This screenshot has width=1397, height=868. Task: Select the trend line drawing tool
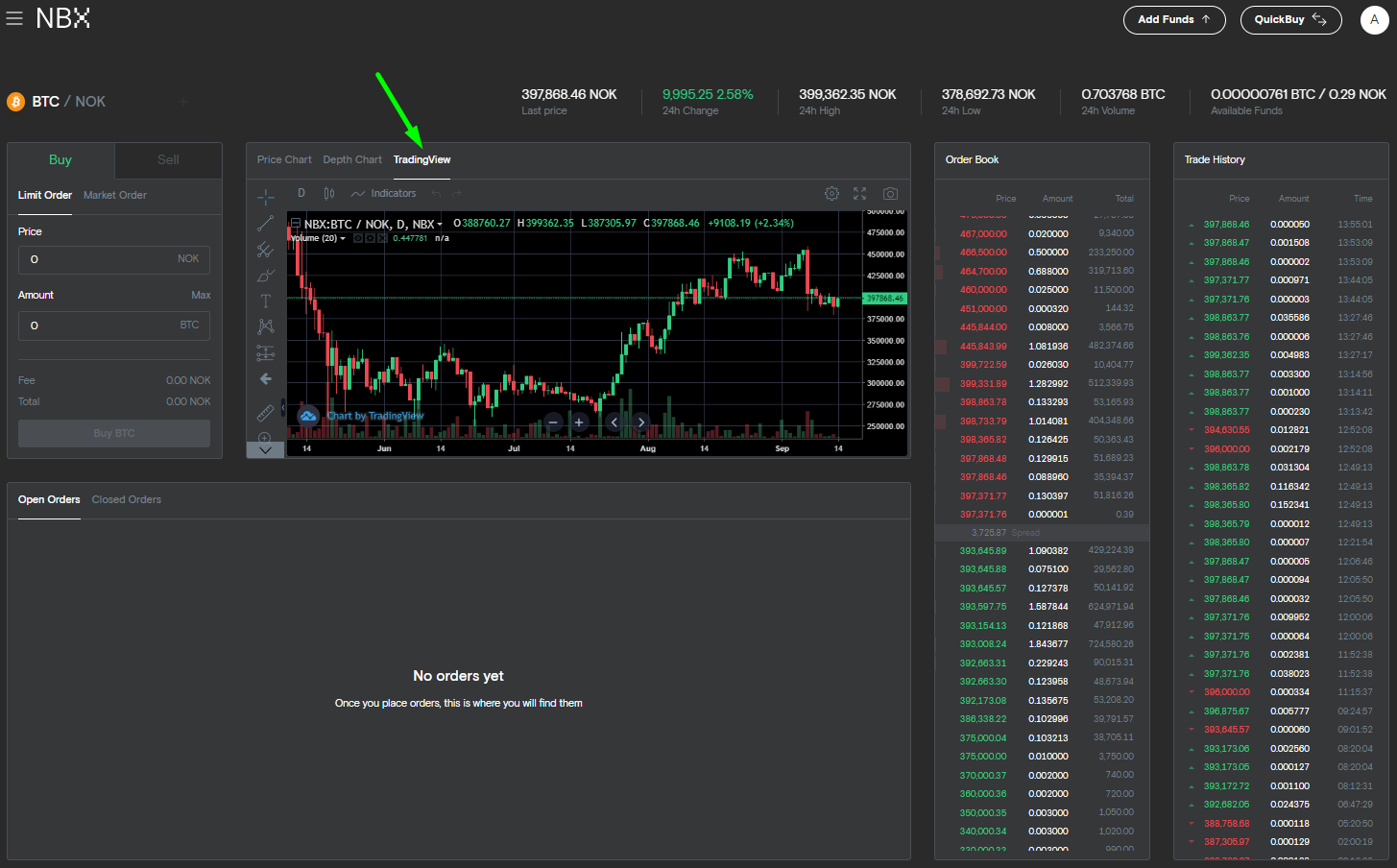266,224
